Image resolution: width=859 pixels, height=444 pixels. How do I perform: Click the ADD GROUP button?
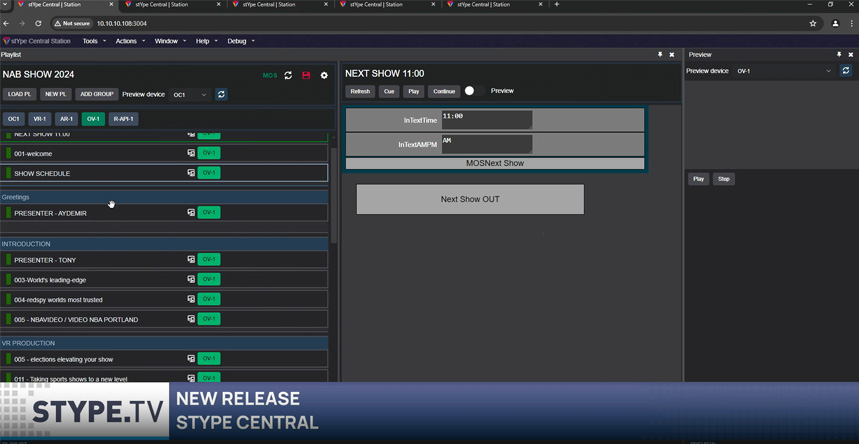97,94
